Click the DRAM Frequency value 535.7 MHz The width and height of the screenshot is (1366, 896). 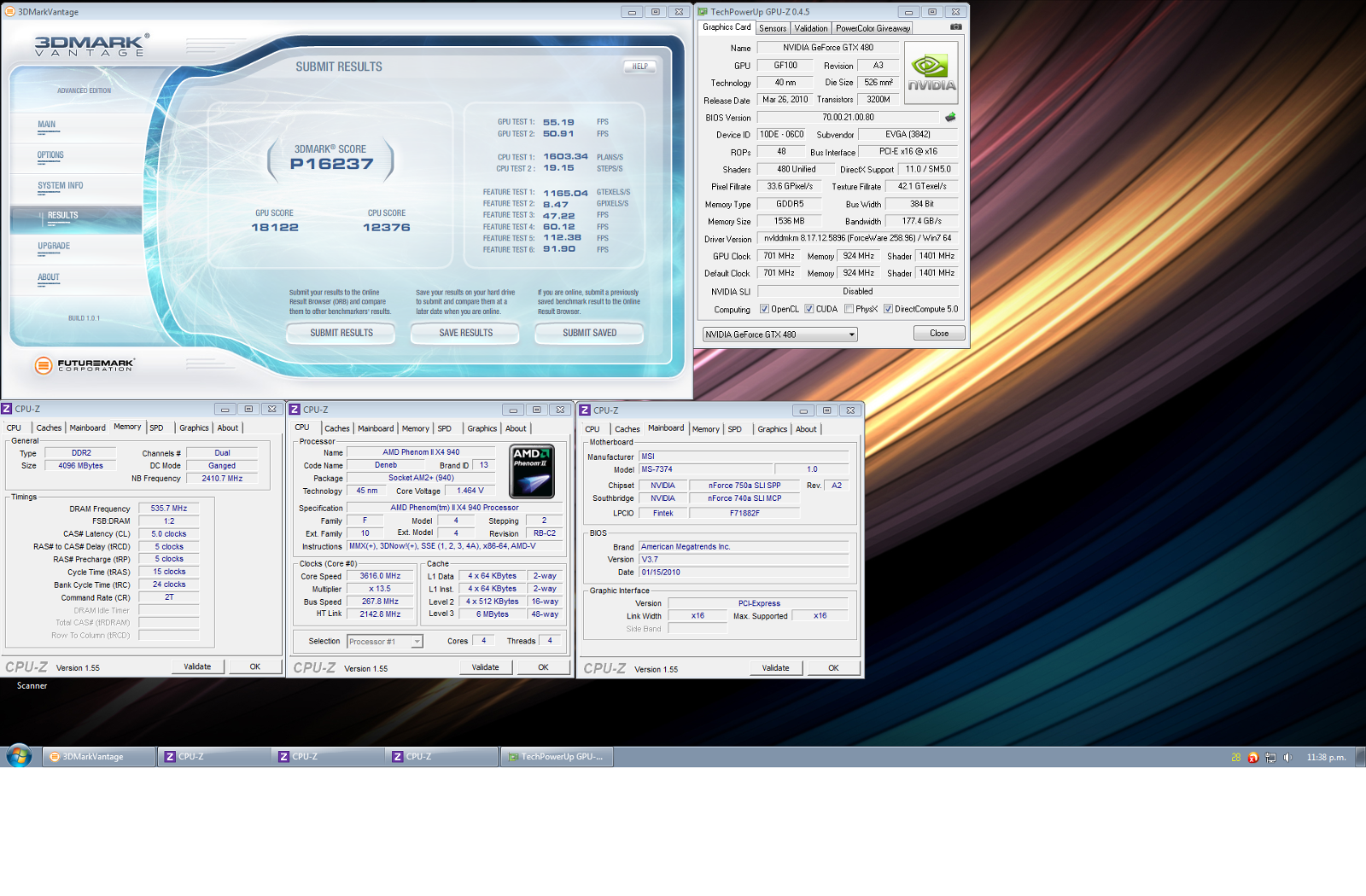pyautogui.click(x=169, y=508)
